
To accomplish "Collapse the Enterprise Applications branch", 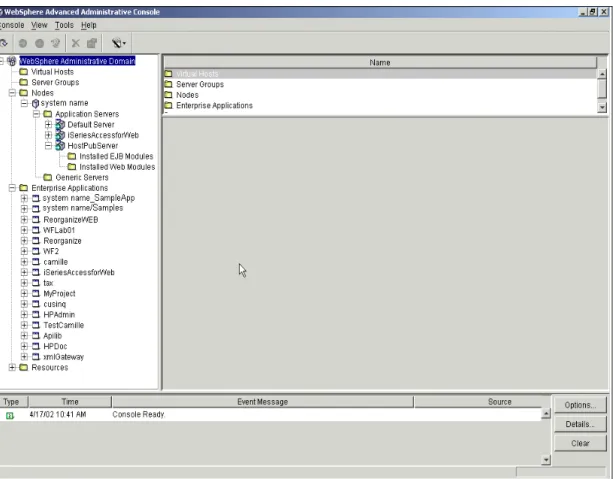I will 12,188.
